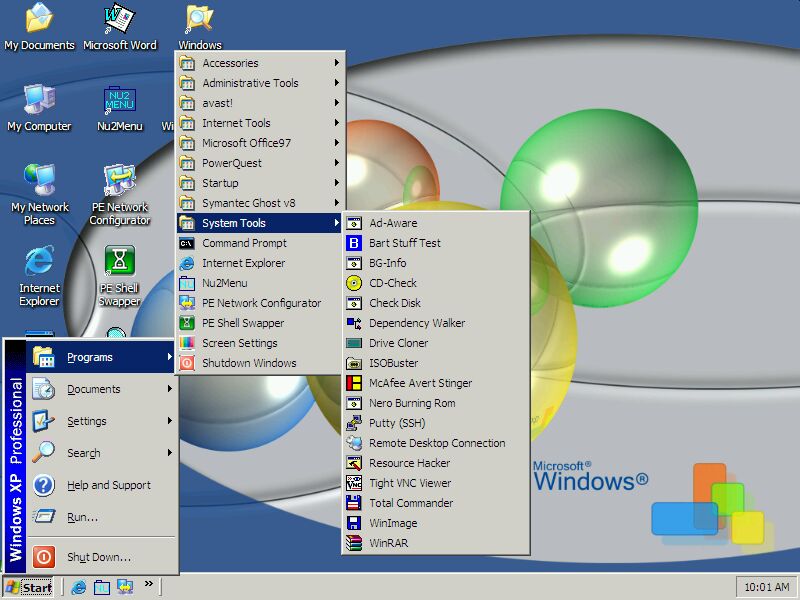This screenshot has width=800, height=600.
Task: Click Shutdown Windows icon in Programs menu
Action: [187, 363]
